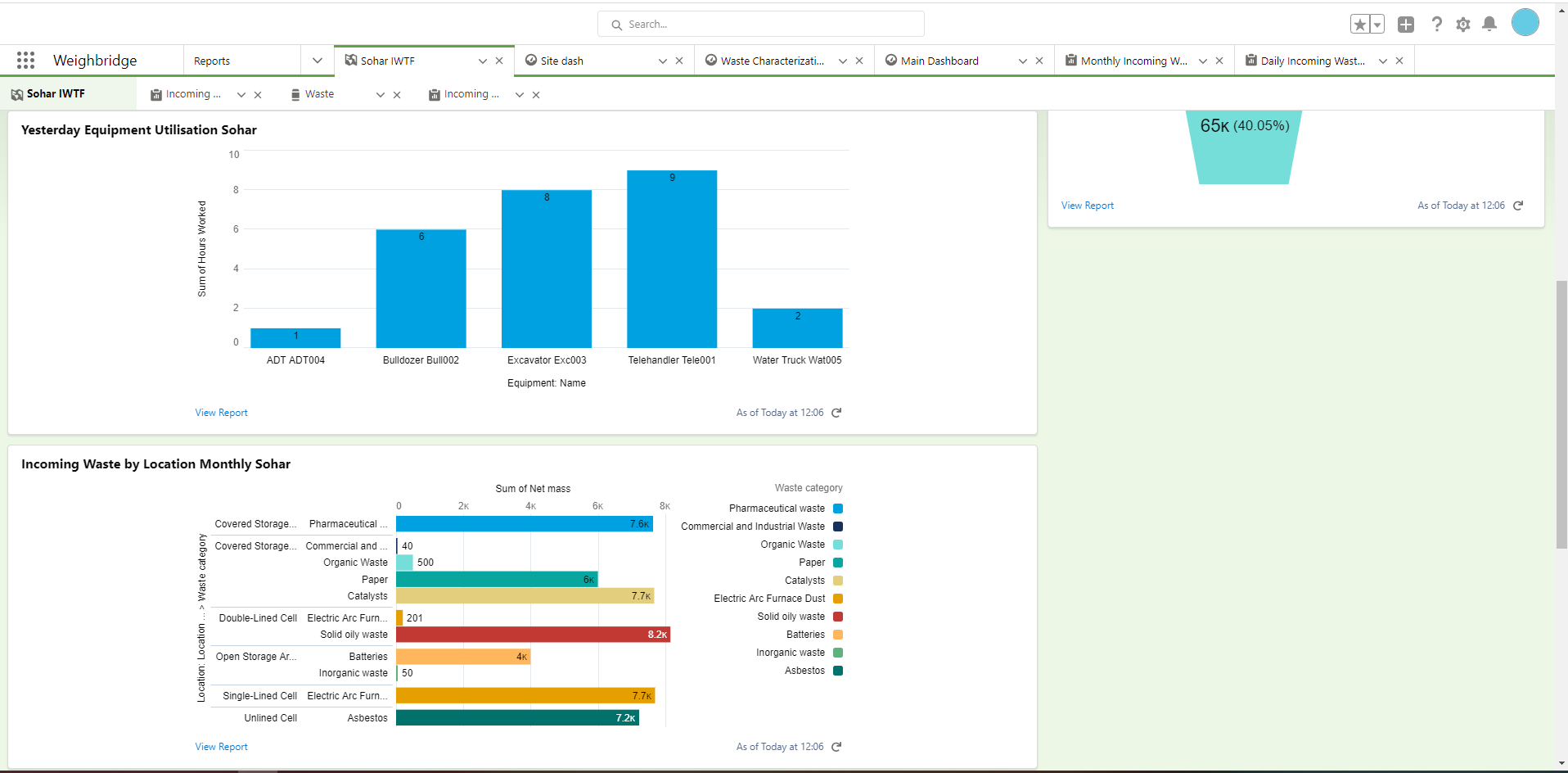Click the Pharmaceutical waste legend swatch

click(x=838, y=509)
